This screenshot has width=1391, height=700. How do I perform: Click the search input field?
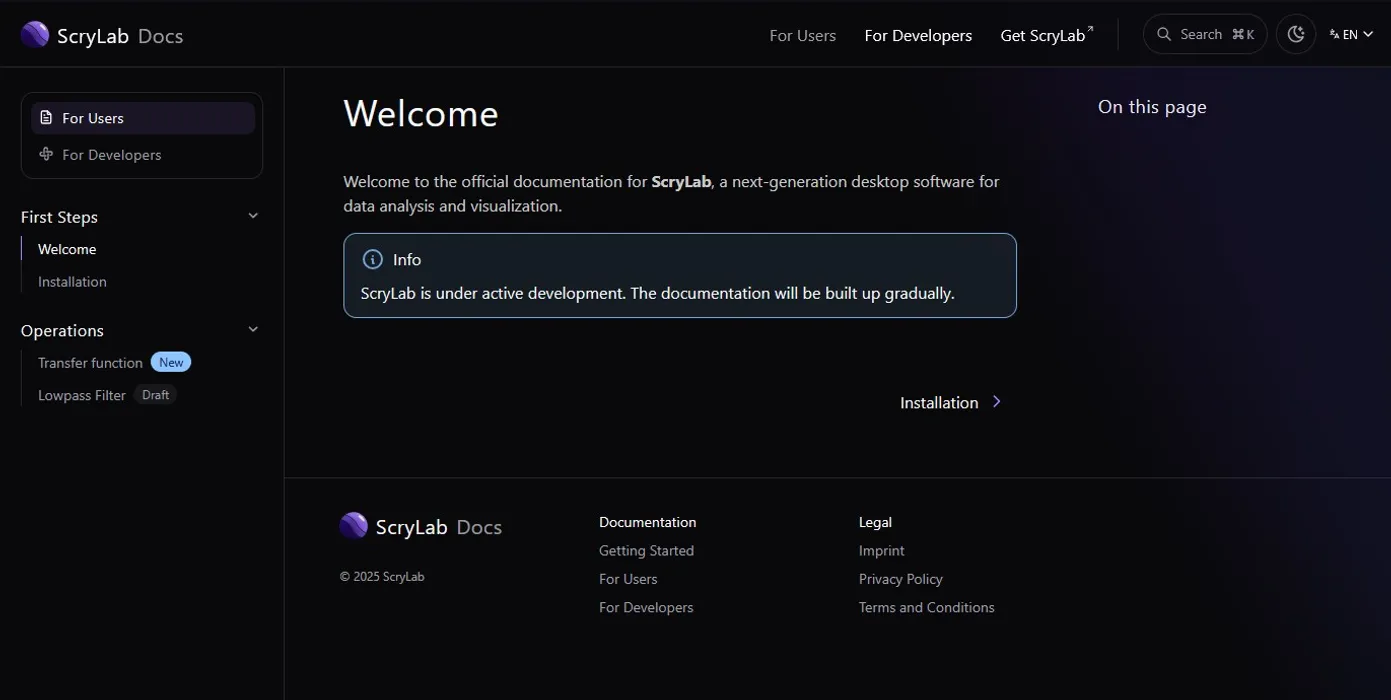(x=1205, y=33)
